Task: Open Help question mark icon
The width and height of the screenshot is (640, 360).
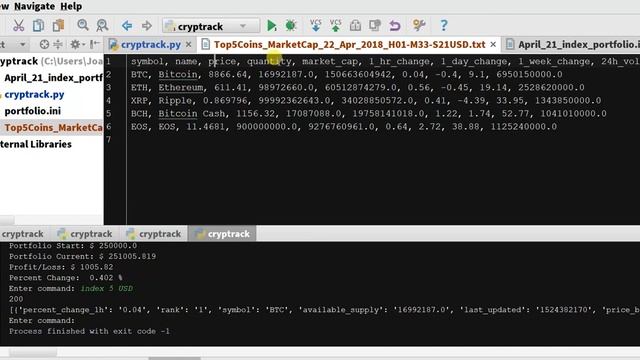Action: [x=444, y=25]
